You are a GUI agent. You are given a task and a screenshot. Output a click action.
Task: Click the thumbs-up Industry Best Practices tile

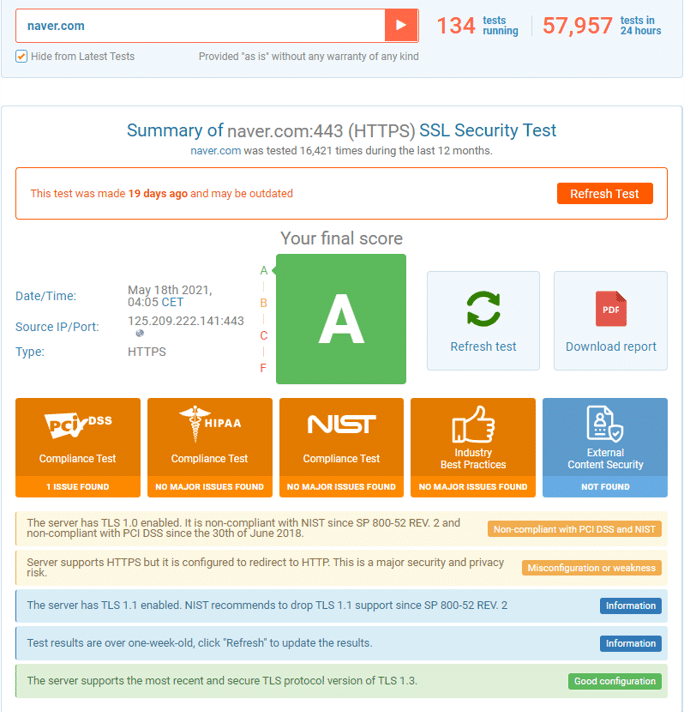click(x=473, y=447)
